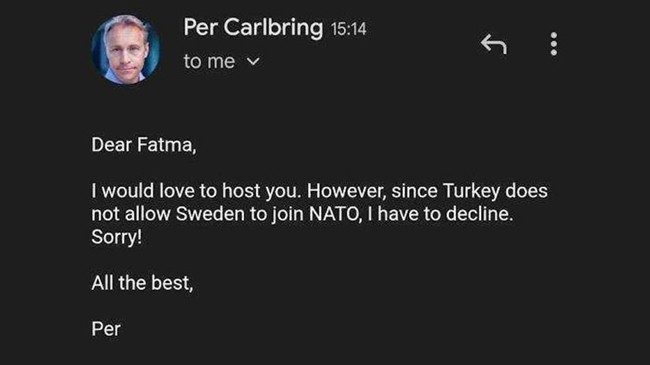
Task: Click the "to me" recipient label
Action: [209, 61]
